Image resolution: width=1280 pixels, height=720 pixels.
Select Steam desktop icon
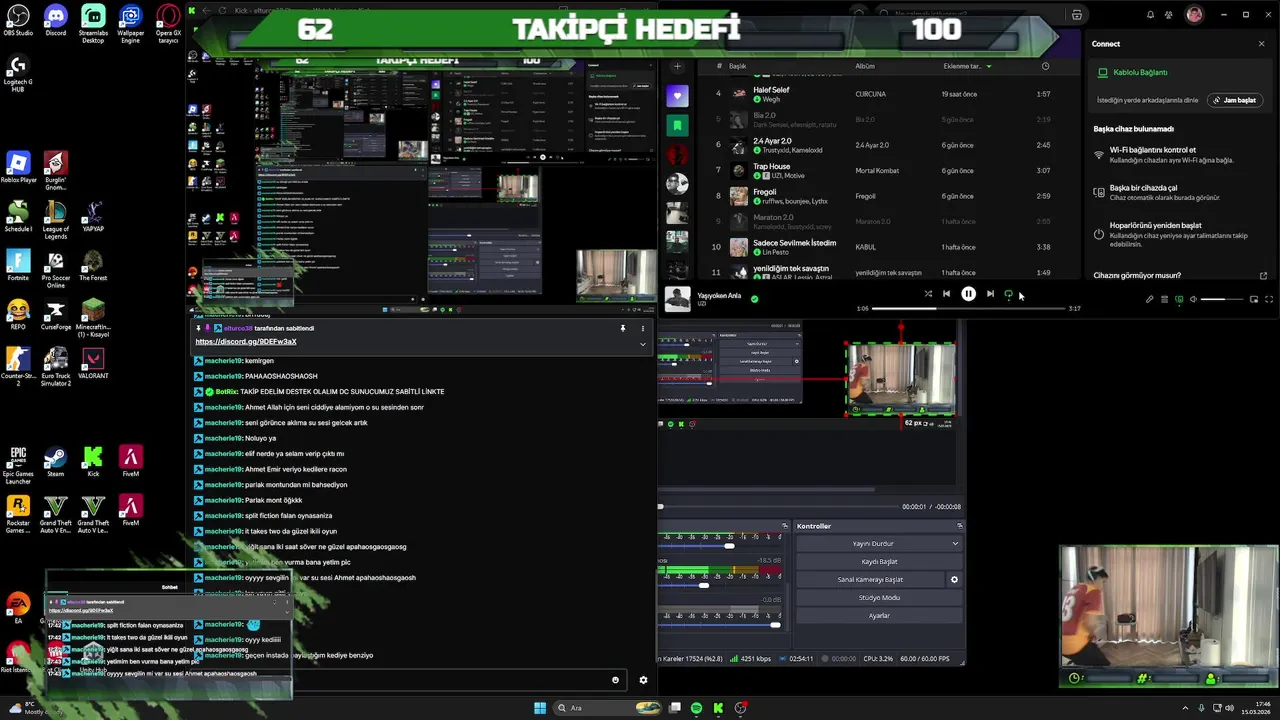56,461
